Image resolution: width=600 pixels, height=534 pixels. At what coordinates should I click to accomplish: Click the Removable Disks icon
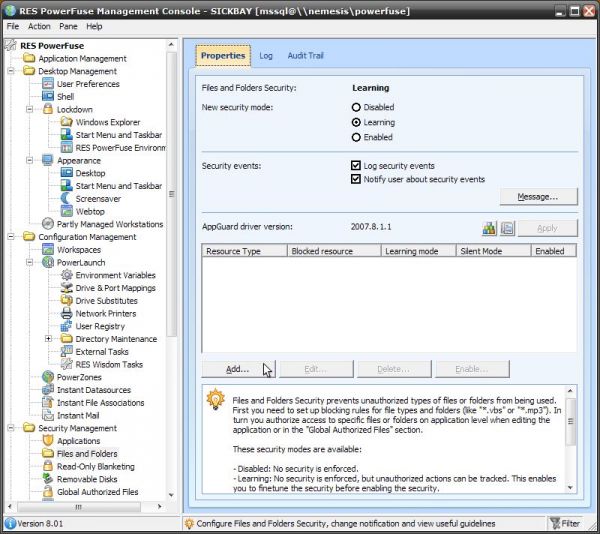point(48,479)
